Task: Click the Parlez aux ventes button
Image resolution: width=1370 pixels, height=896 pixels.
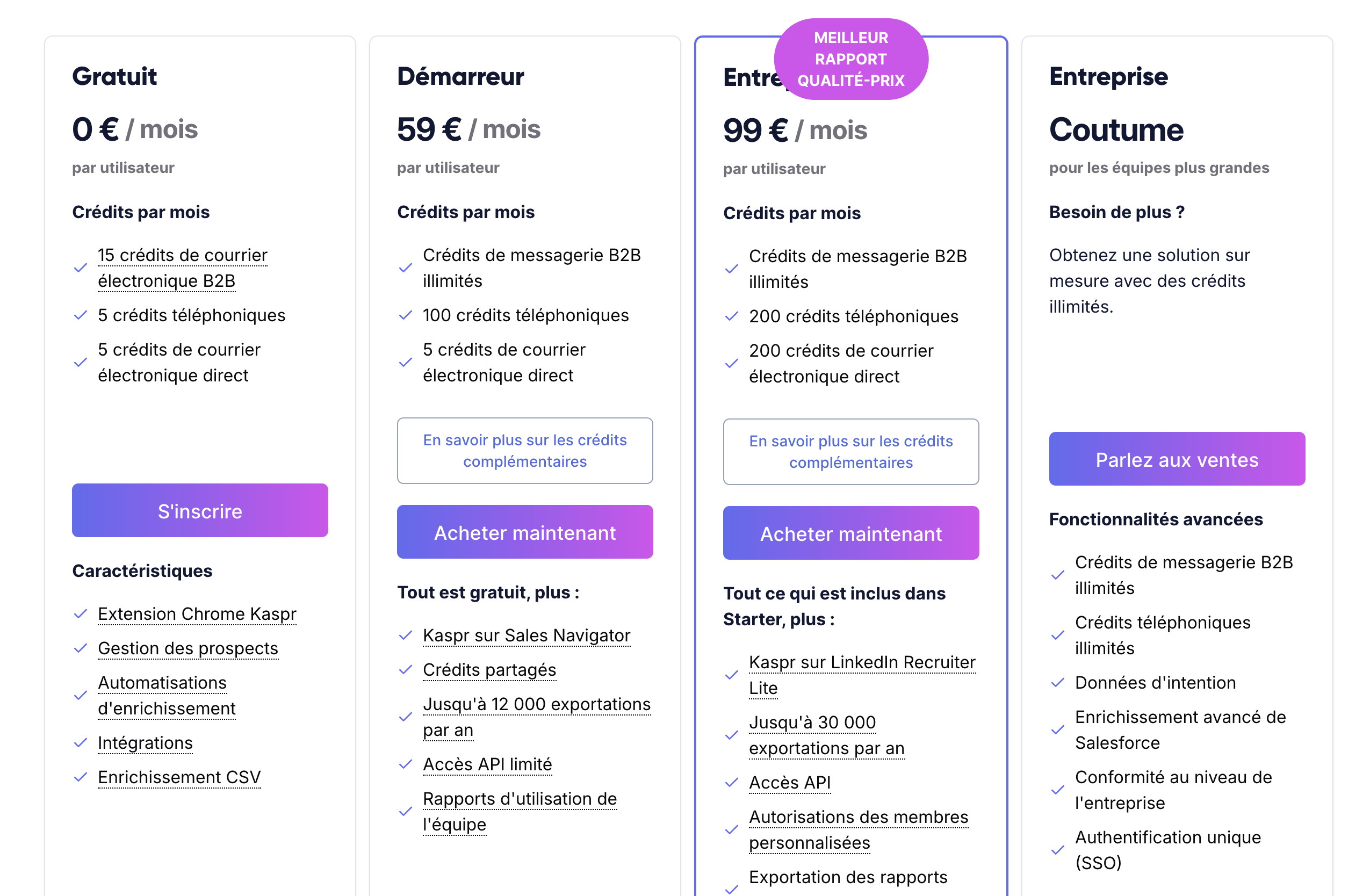Action: (1177, 459)
